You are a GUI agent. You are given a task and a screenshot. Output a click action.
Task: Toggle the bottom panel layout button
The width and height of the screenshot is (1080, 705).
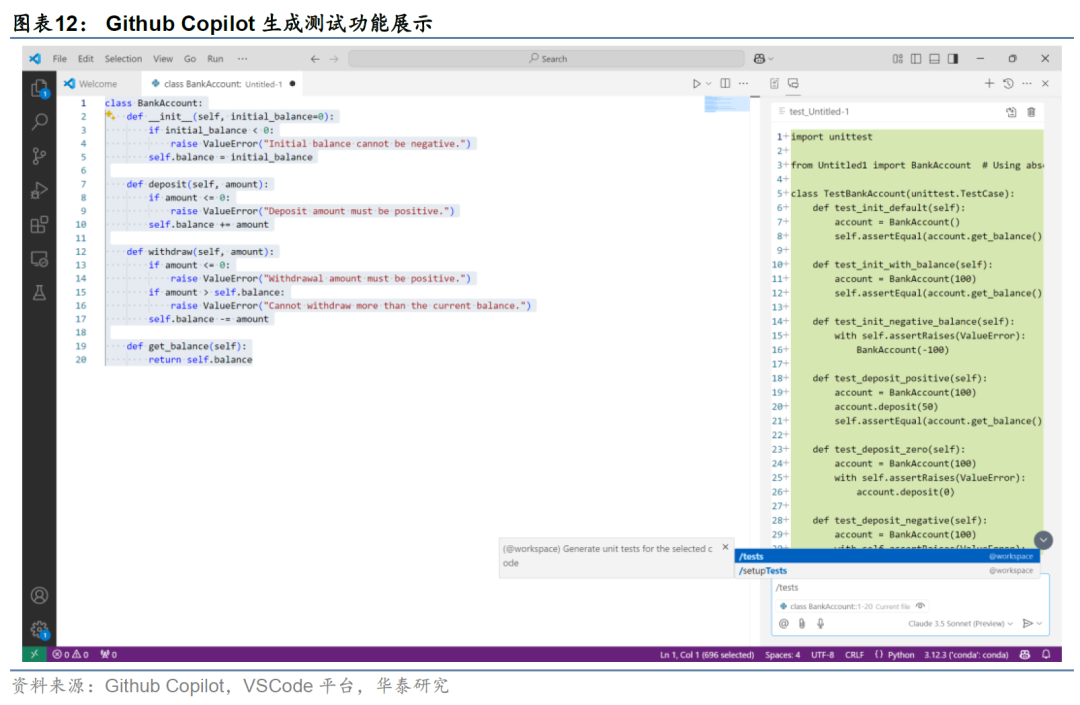point(934,59)
